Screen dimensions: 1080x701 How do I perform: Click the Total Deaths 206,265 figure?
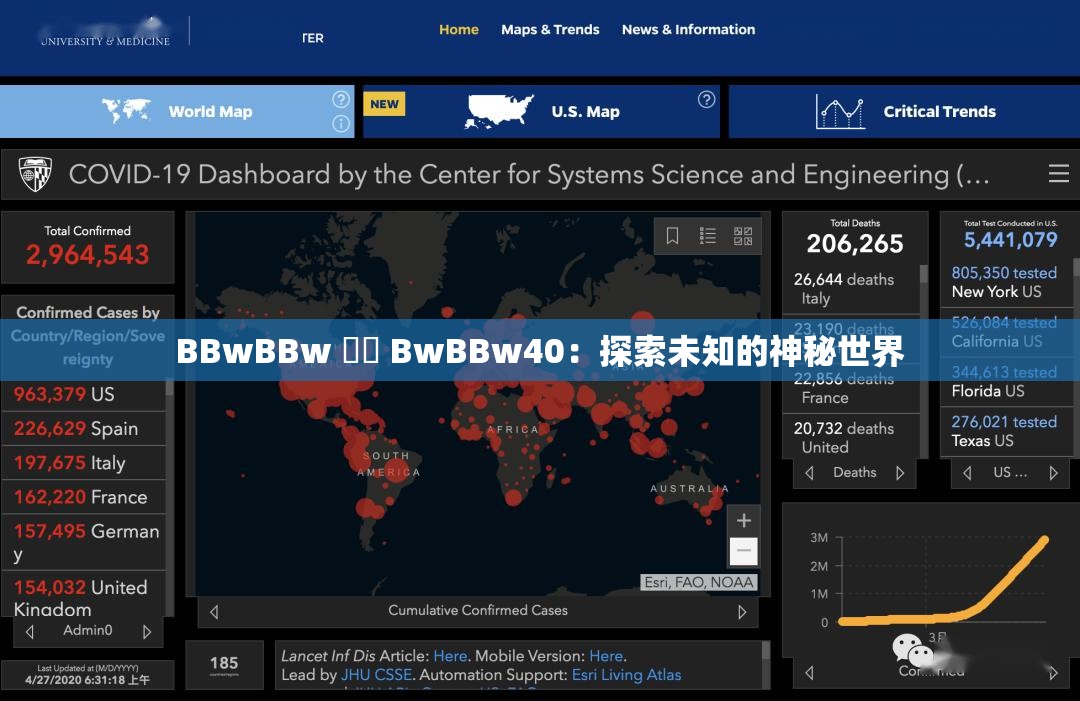[855, 244]
